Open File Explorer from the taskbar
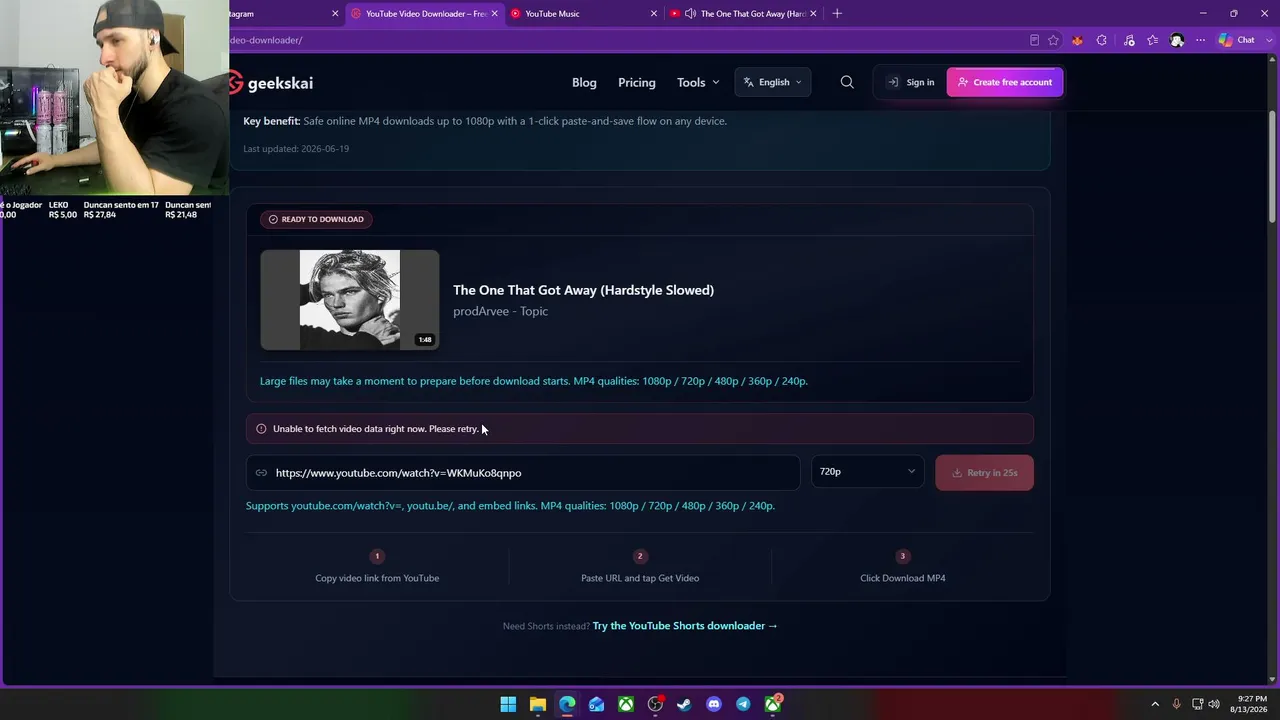This screenshot has width=1280, height=720. click(537, 704)
